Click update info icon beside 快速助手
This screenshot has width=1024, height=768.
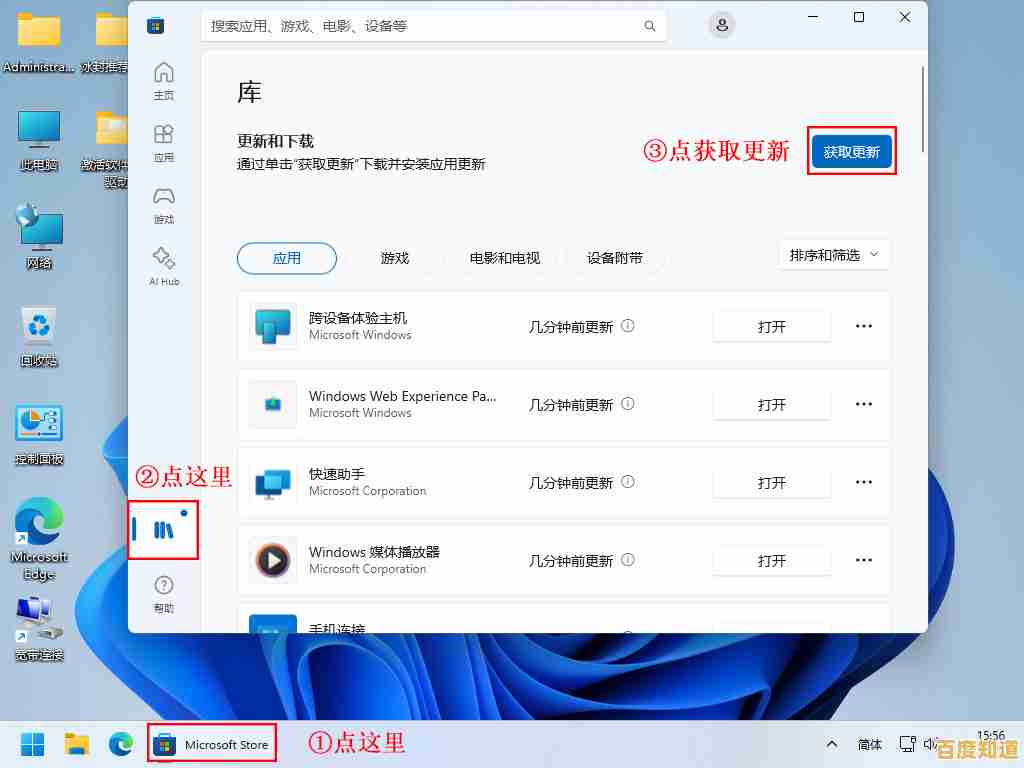tap(627, 481)
